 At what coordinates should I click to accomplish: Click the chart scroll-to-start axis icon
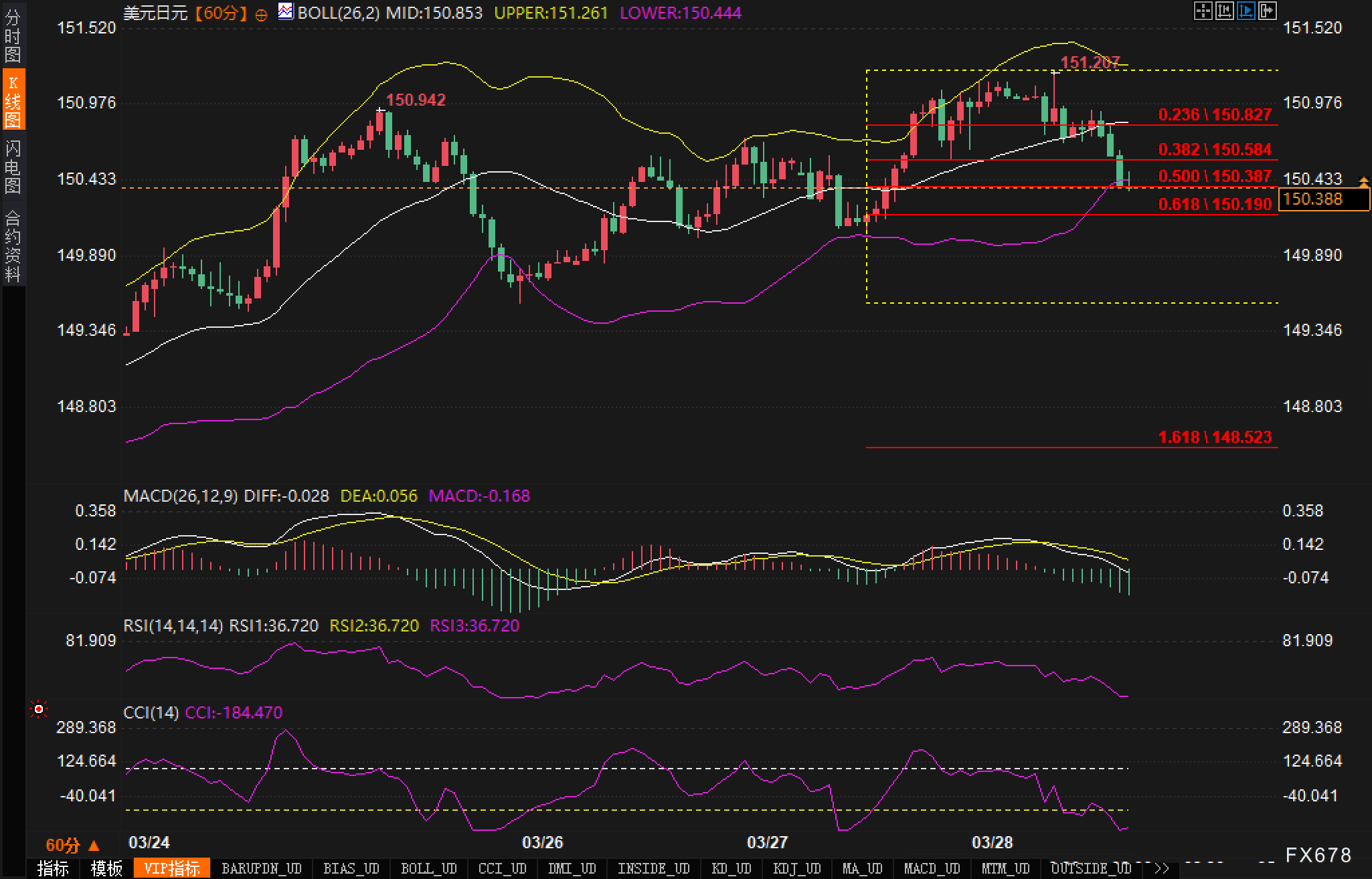click(x=1224, y=11)
